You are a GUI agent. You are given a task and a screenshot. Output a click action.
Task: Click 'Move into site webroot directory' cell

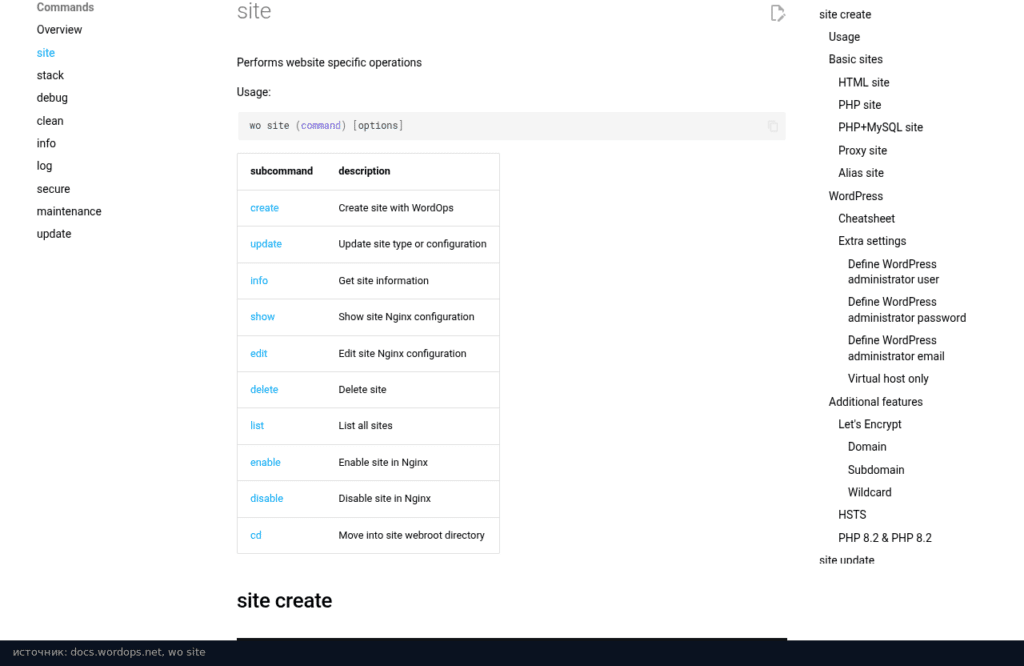(411, 535)
